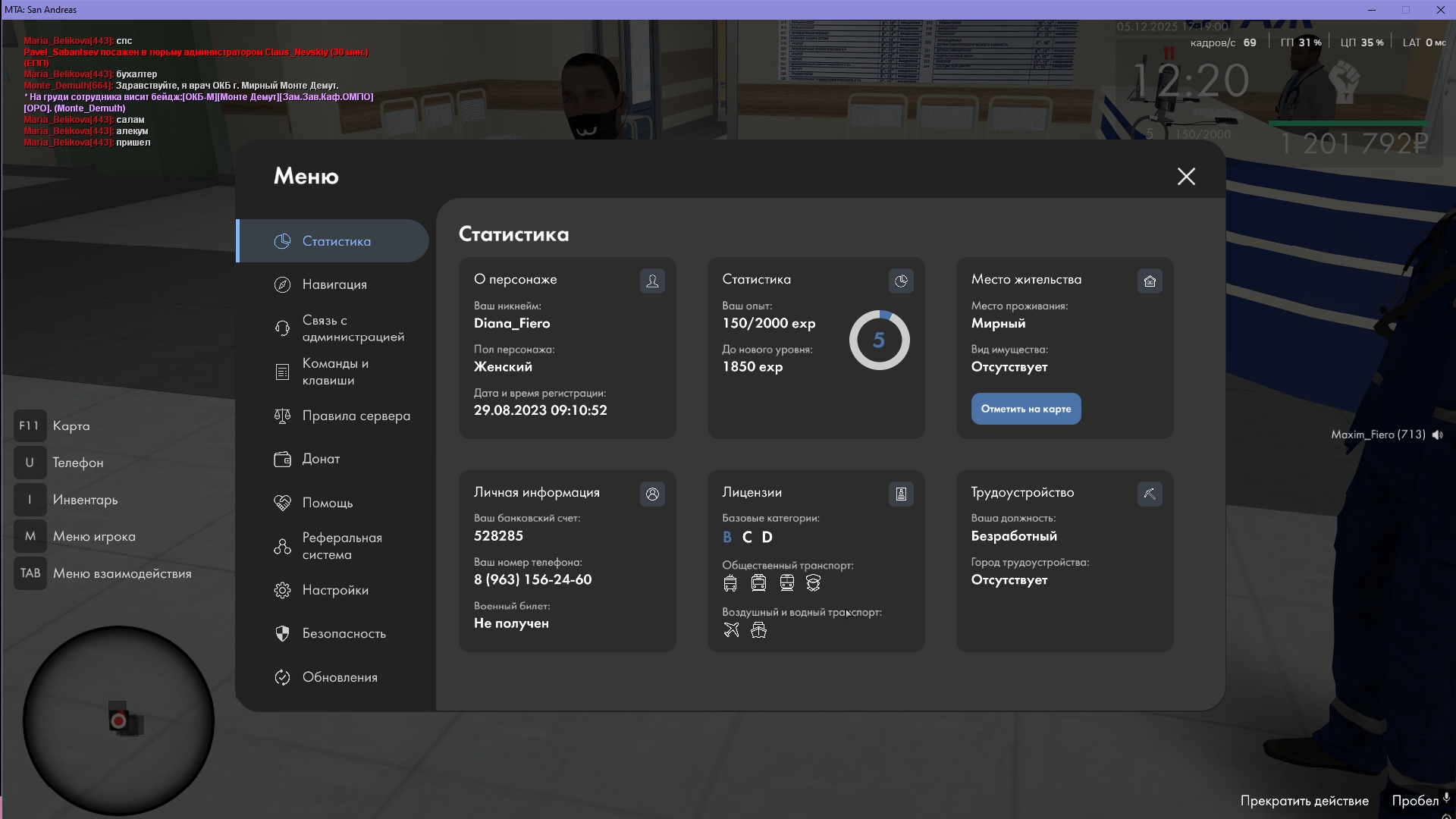Click the house icon in Место жительства
This screenshot has width=1456, height=819.
(1150, 281)
